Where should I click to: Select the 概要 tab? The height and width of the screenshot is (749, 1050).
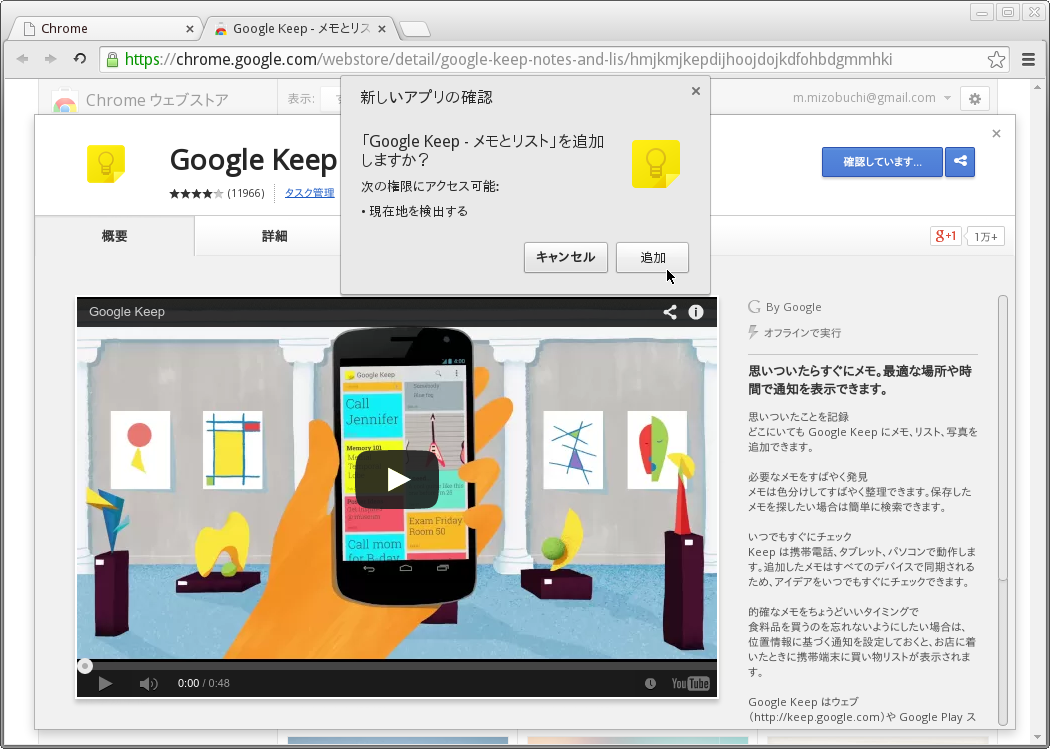(115, 236)
